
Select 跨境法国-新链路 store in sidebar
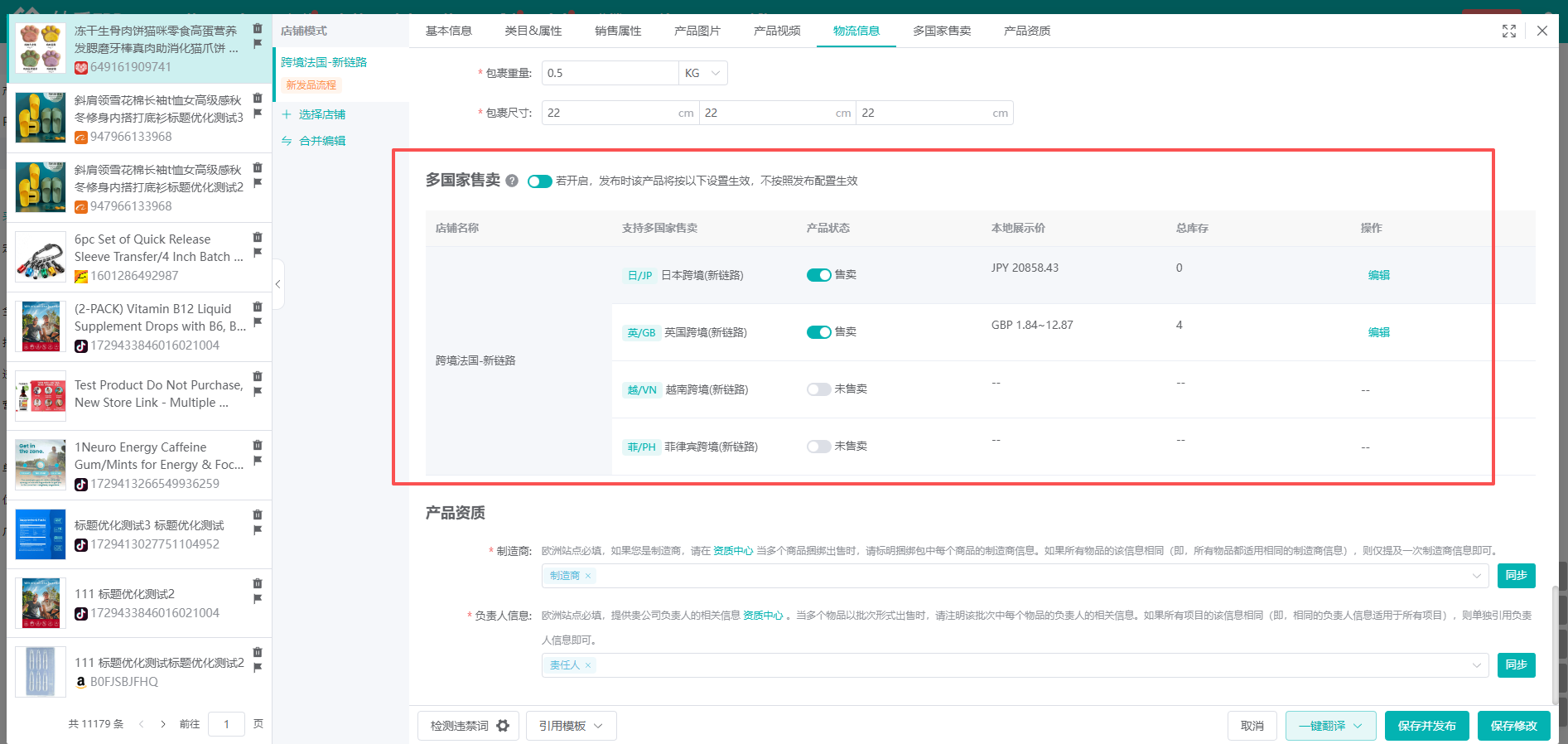point(340,74)
